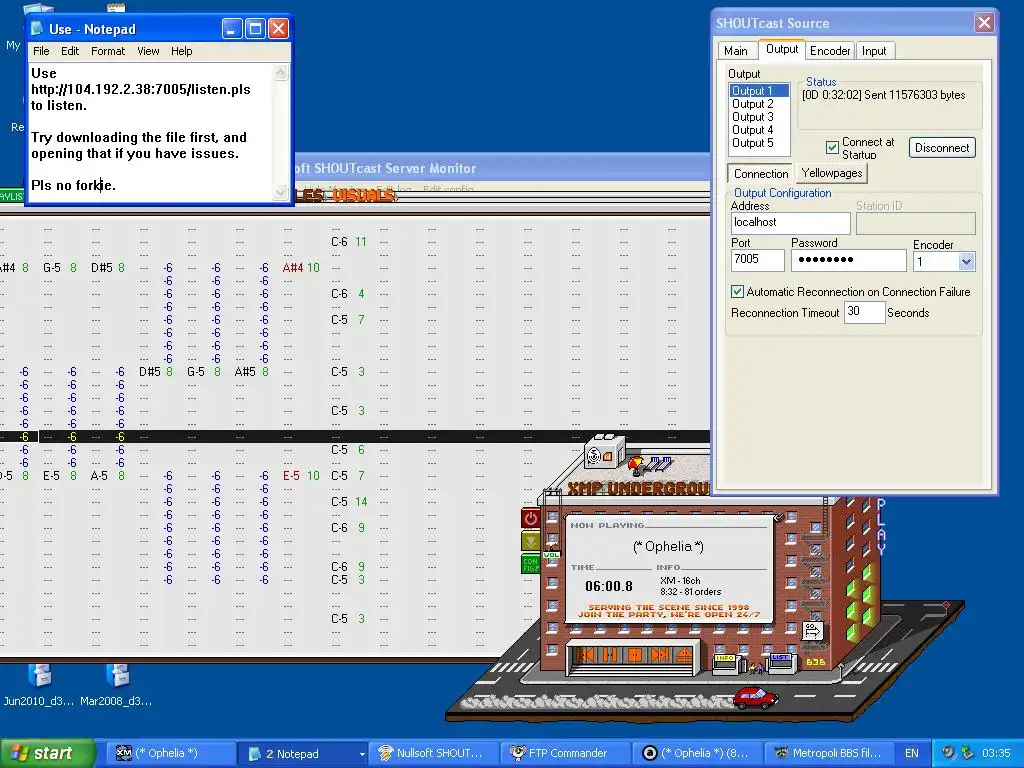The image size is (1024, 768).
Task: Open Metropoli BBS taskbar button
Action: [829, 753]
